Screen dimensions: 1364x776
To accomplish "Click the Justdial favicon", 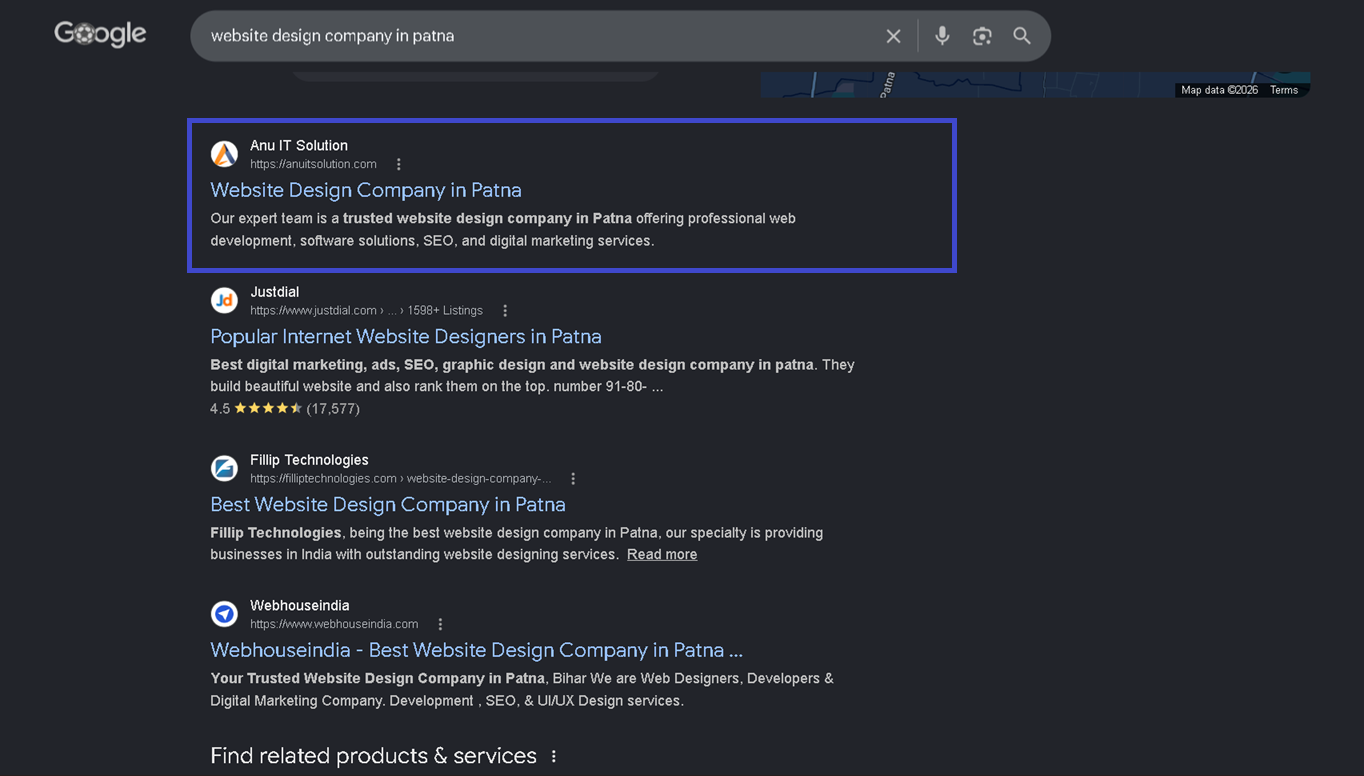I will point(224,300).
